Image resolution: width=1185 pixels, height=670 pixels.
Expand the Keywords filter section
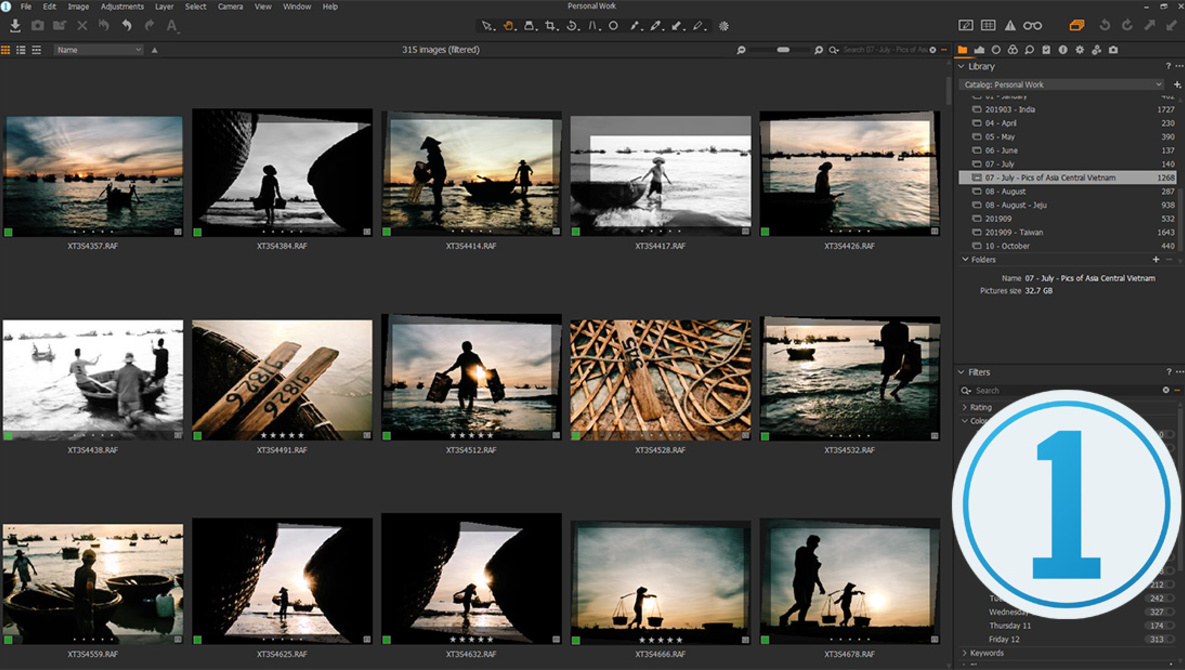tap(985, 653)
